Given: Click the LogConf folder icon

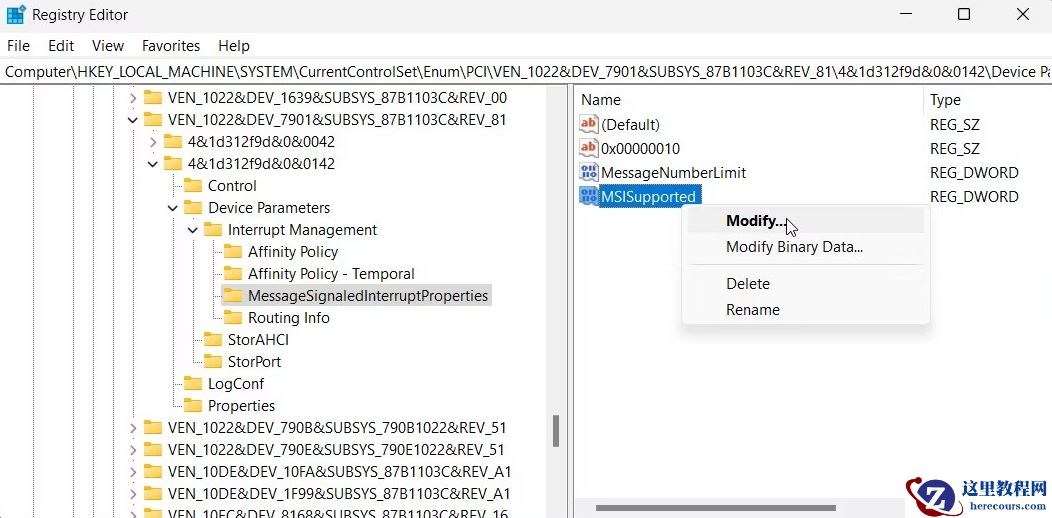Looking at the screenshot, I should click(193, 384).
